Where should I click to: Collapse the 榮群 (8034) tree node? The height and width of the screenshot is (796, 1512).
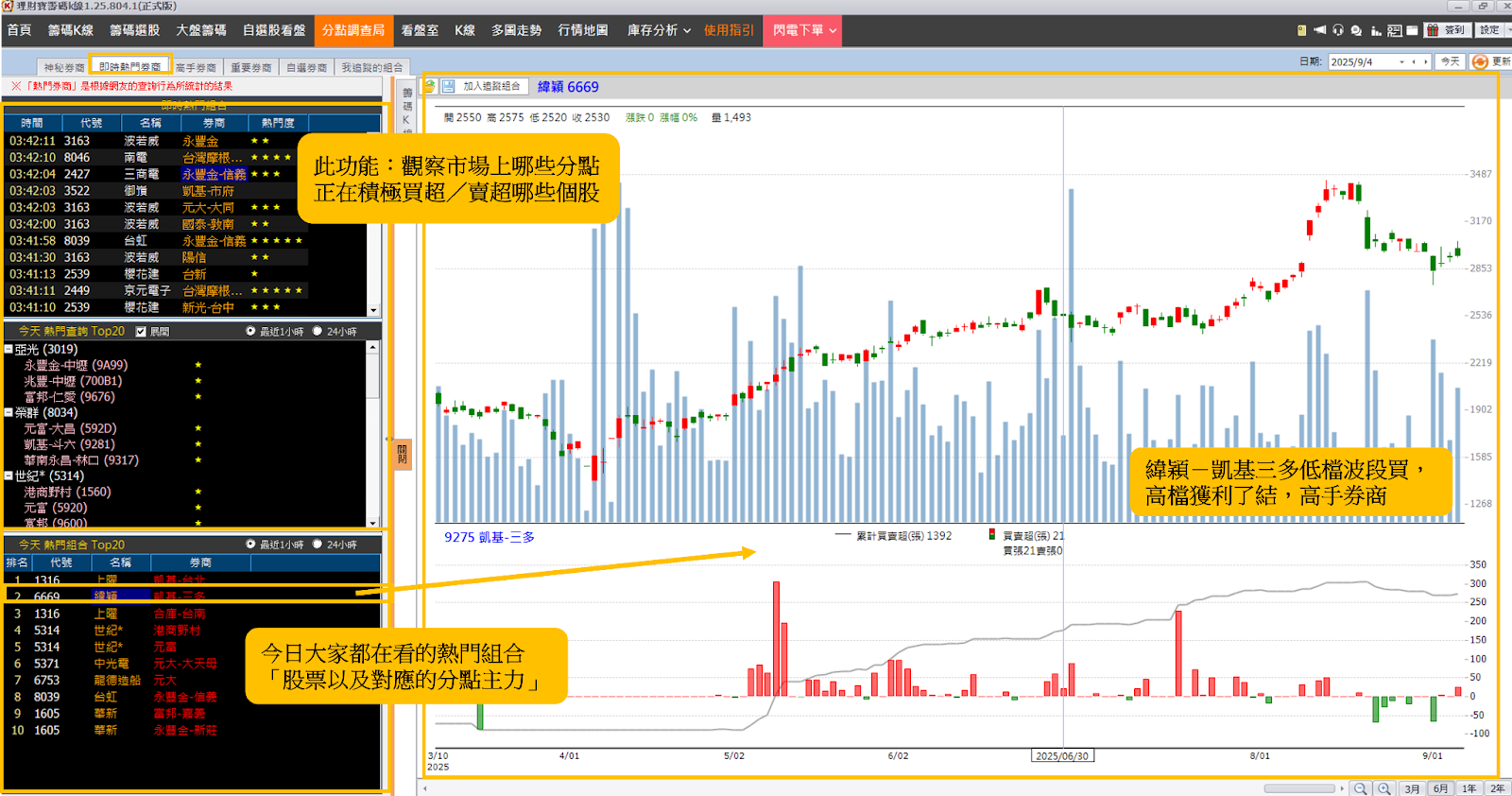tap(9, 413)
